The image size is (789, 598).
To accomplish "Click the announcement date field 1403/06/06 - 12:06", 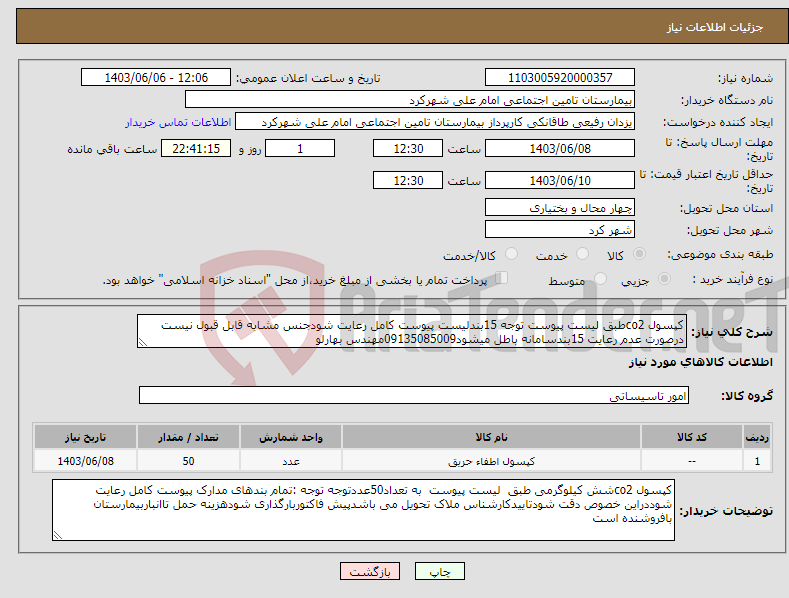I will pos(156,78).
